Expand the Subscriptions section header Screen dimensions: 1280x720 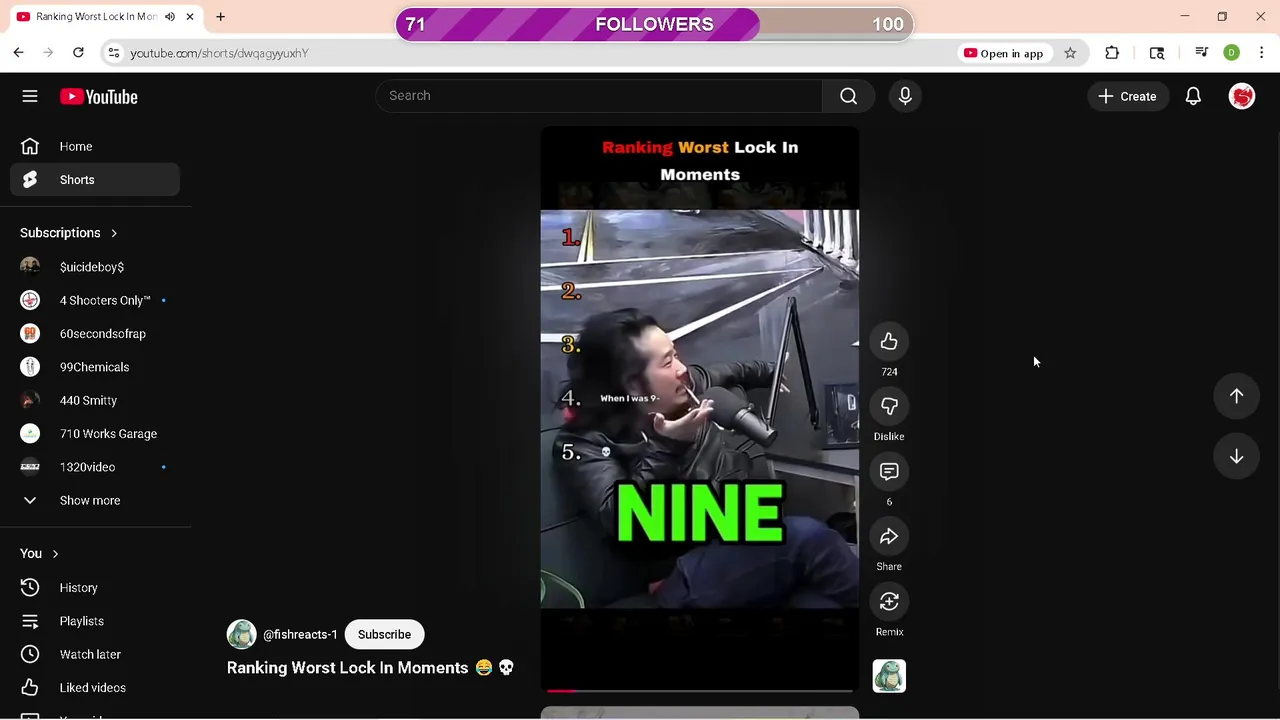69,233
